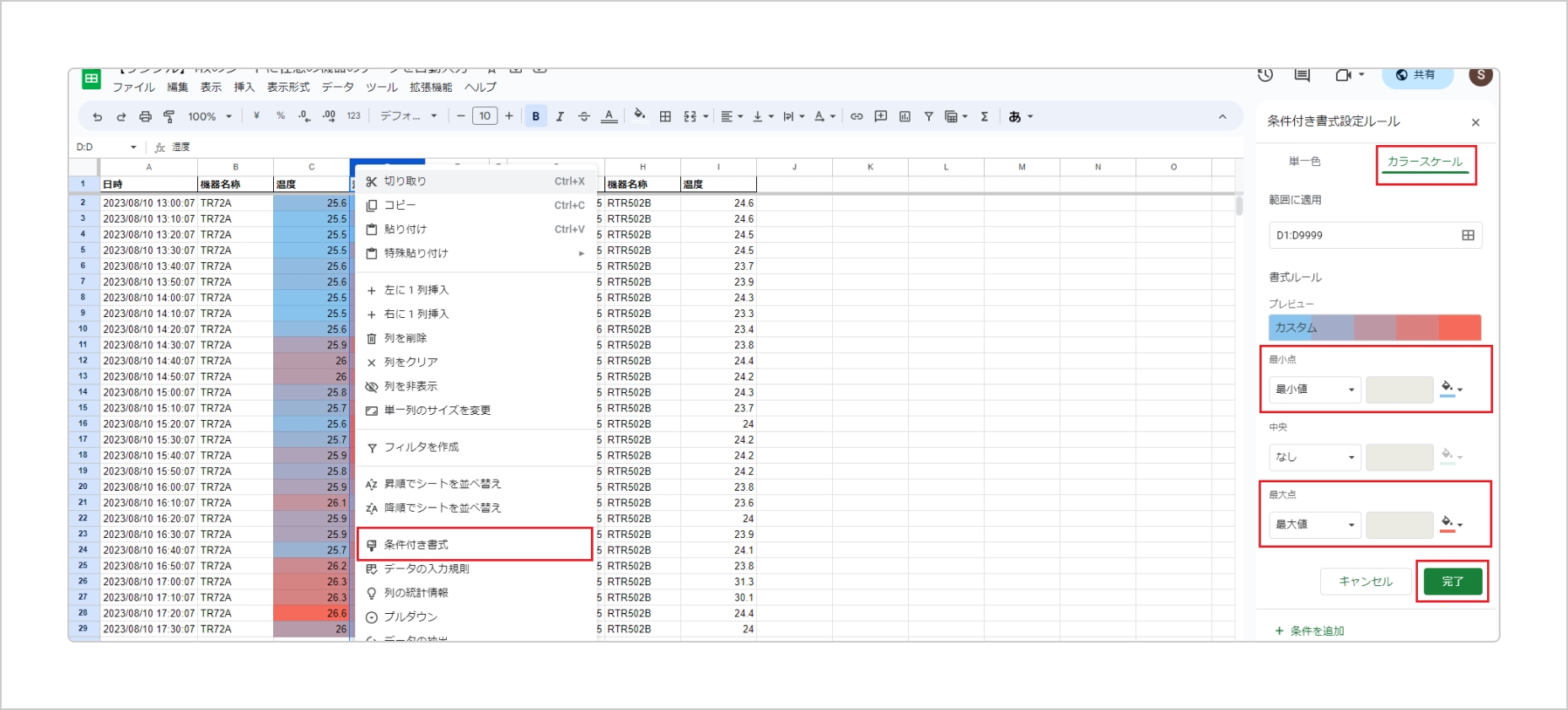Image resolution: width=1568 pixels, height=710 pixels.
Task: Toggle strikethrough formatting
Action: click(584, 116)
